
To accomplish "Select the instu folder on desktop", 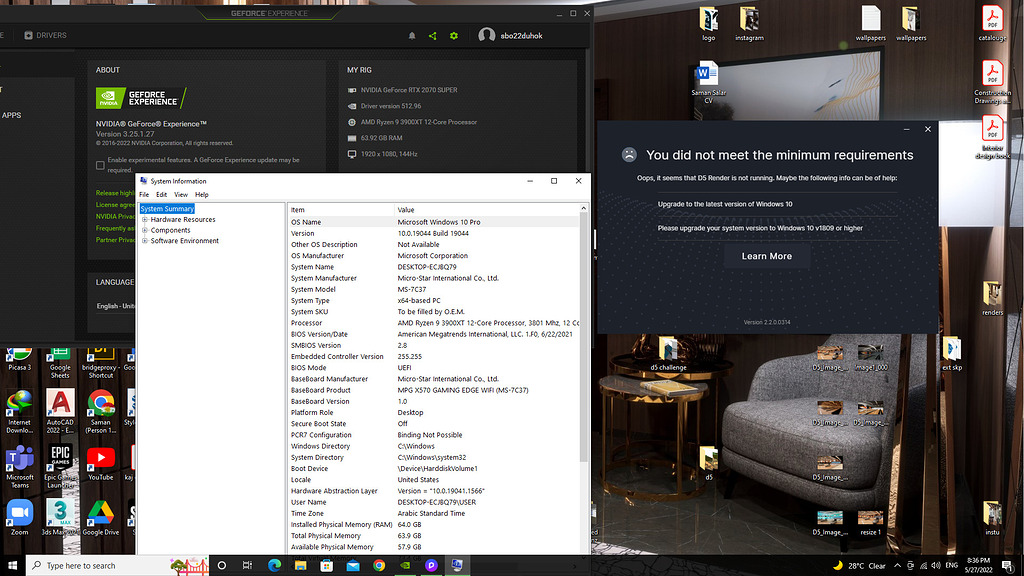I will (x=992, y=519).
